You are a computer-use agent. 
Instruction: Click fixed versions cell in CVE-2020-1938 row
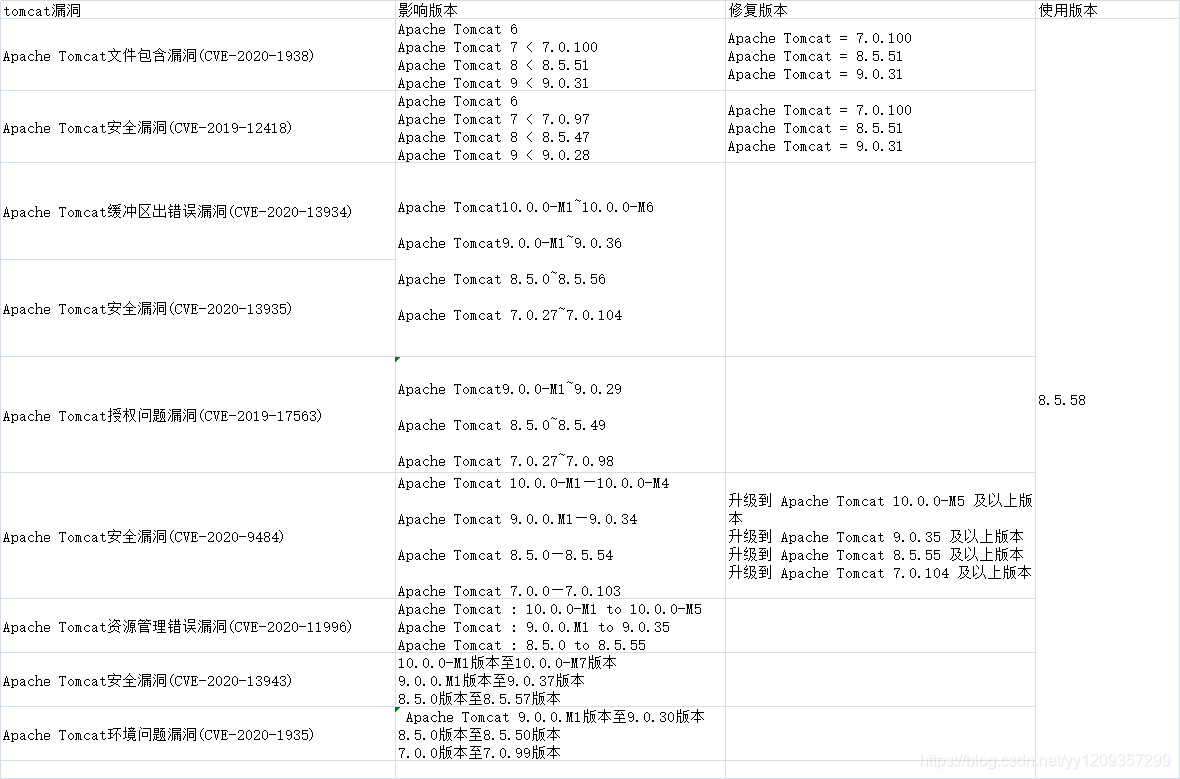pyautogui.click(x=880, y=55)
